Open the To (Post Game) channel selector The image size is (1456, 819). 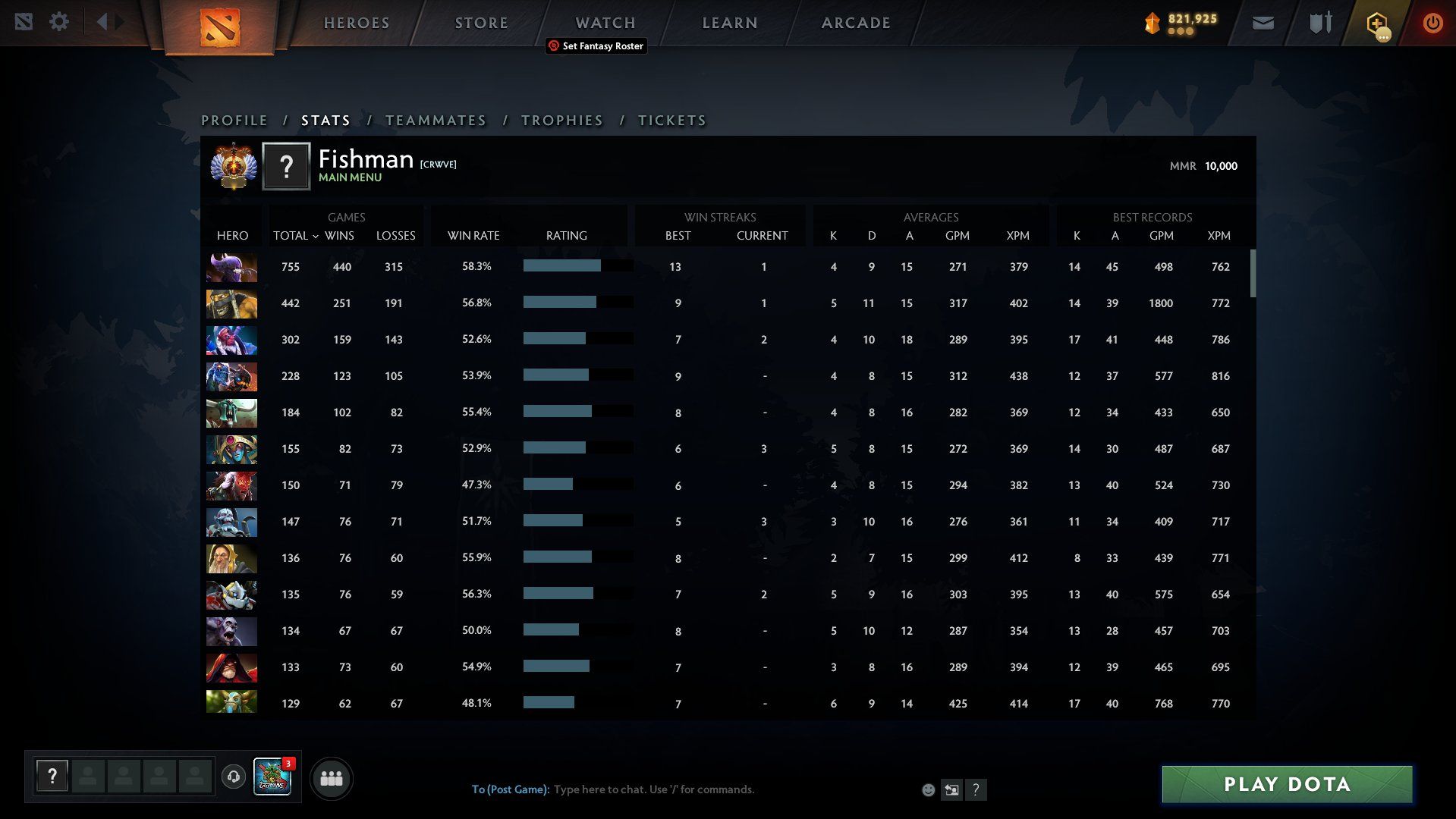(510, 789)
